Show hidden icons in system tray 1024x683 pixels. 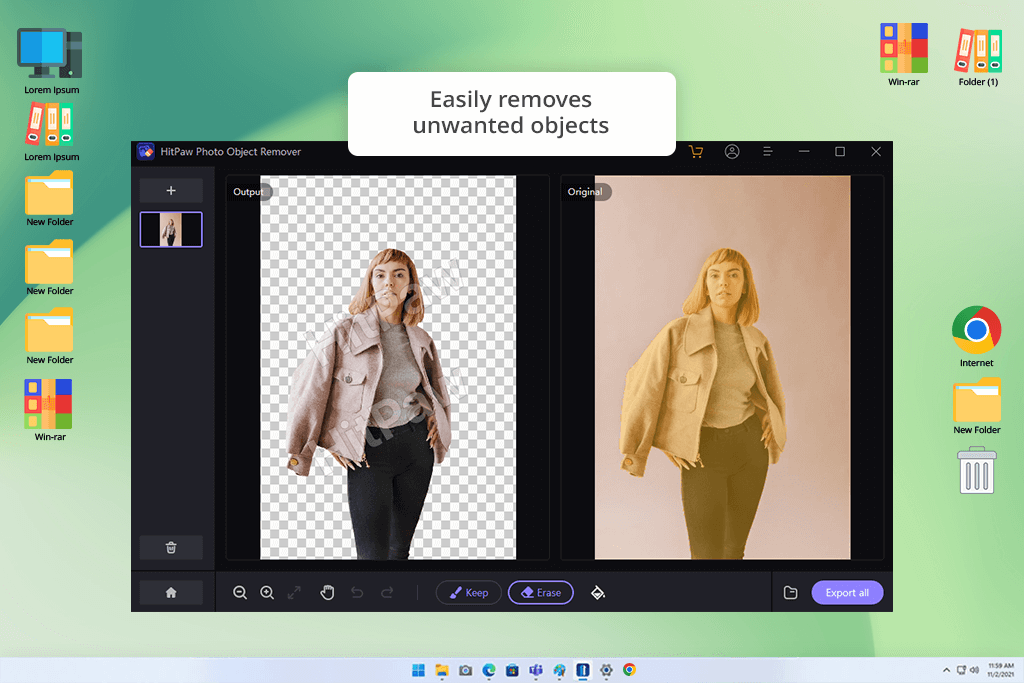tap(946, 670)
